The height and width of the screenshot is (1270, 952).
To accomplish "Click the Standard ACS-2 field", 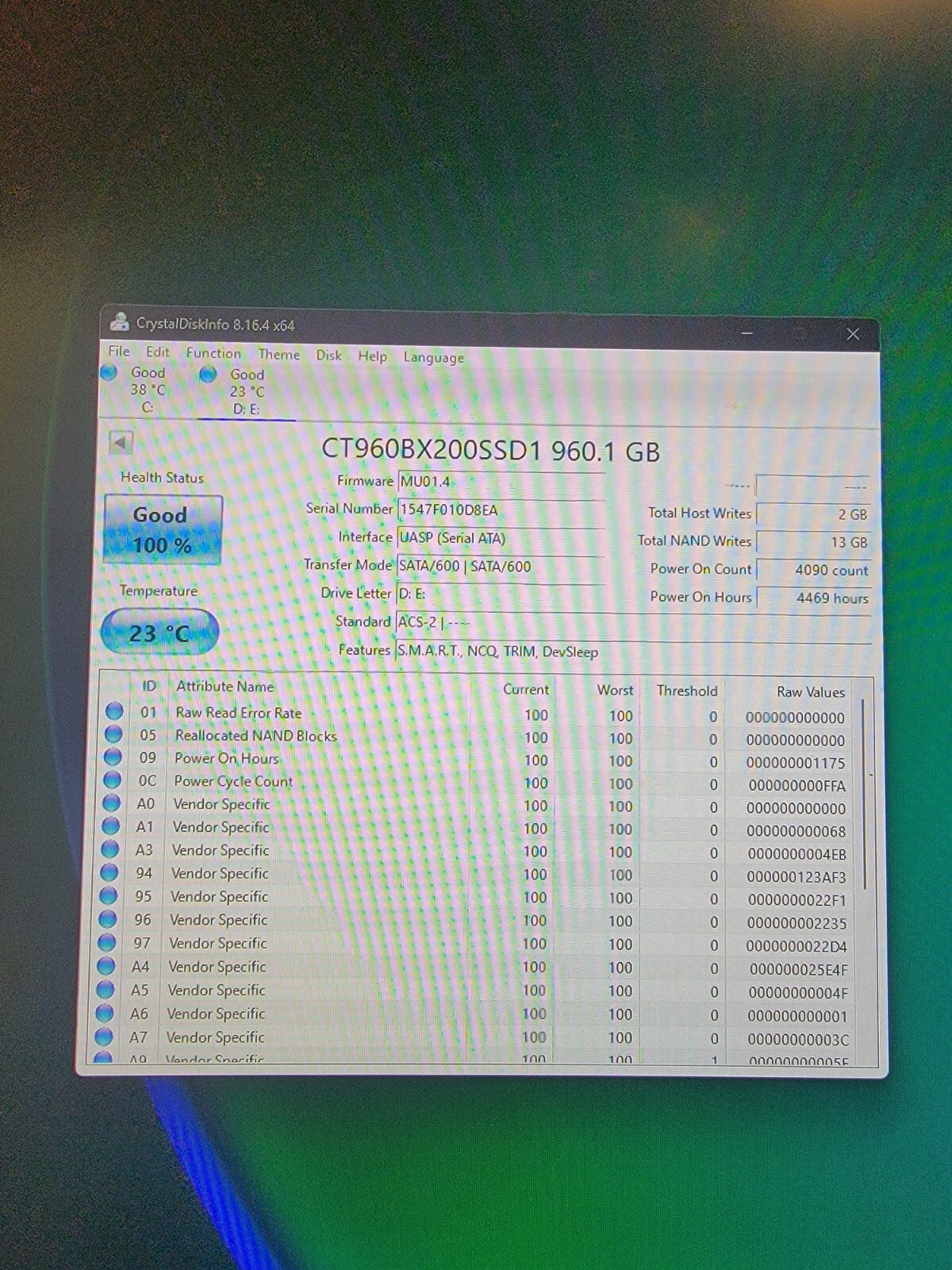I will coord(633,623).
